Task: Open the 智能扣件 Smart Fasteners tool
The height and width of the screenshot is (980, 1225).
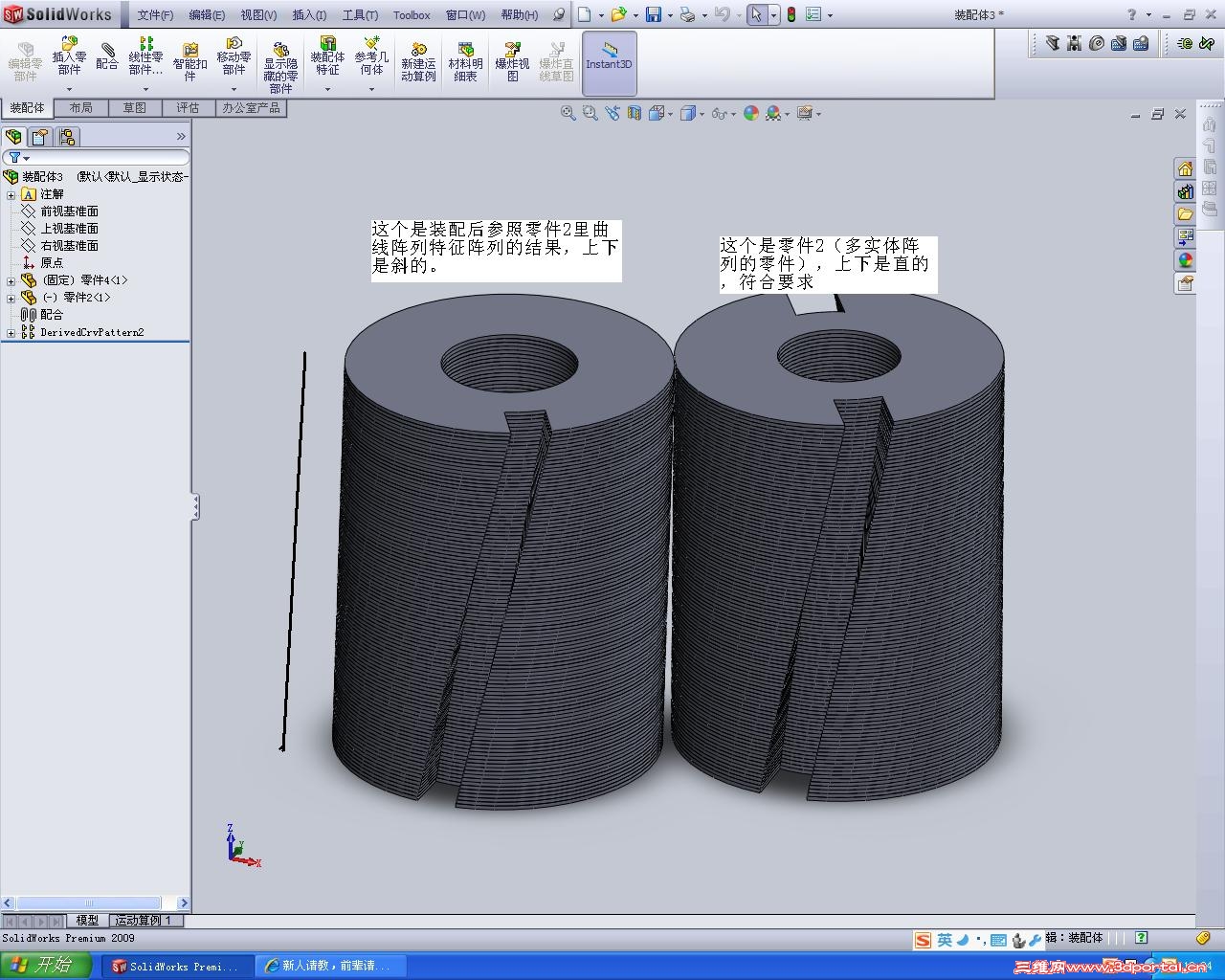Action: tap(189, 61)
